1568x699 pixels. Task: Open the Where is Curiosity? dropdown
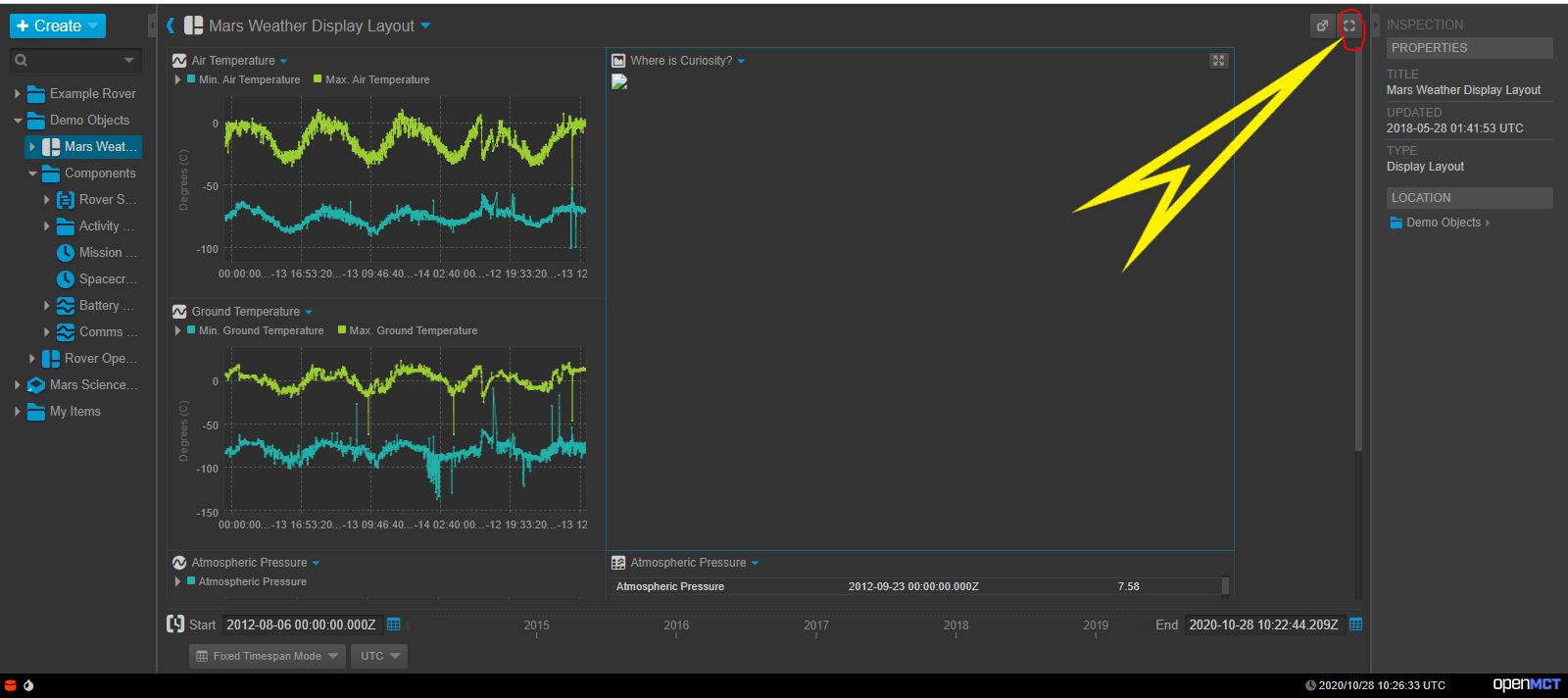[741, 61]
